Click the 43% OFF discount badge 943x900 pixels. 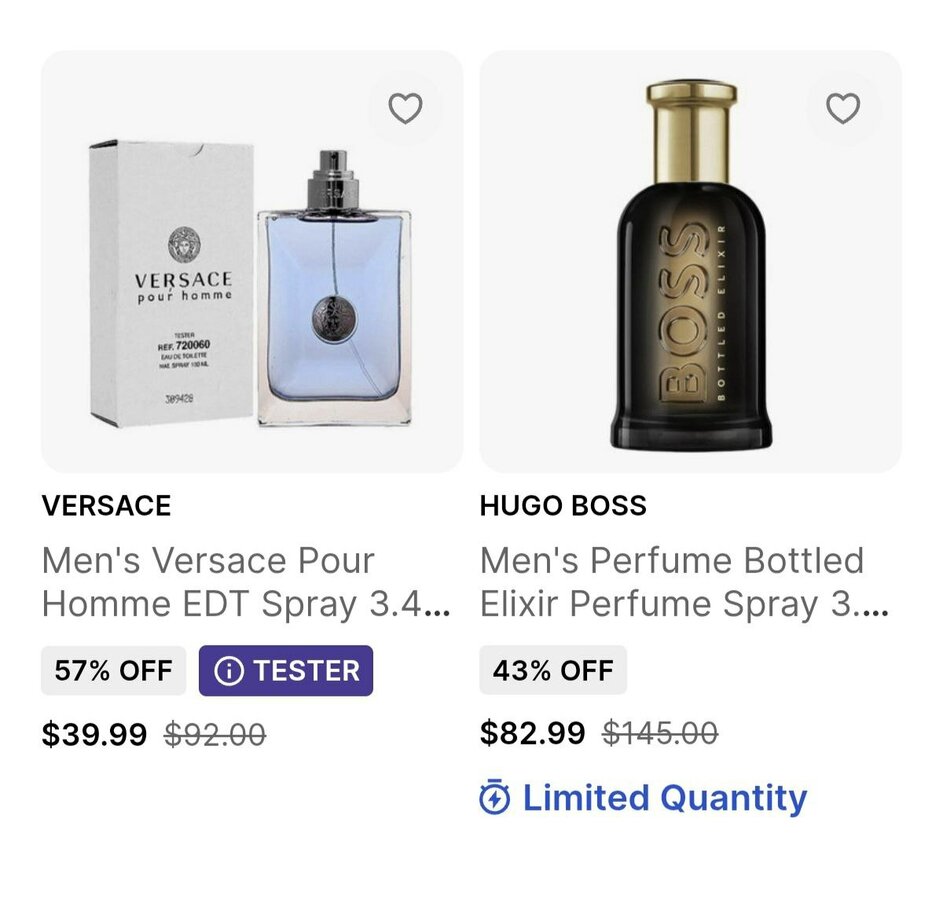[553, 671]
